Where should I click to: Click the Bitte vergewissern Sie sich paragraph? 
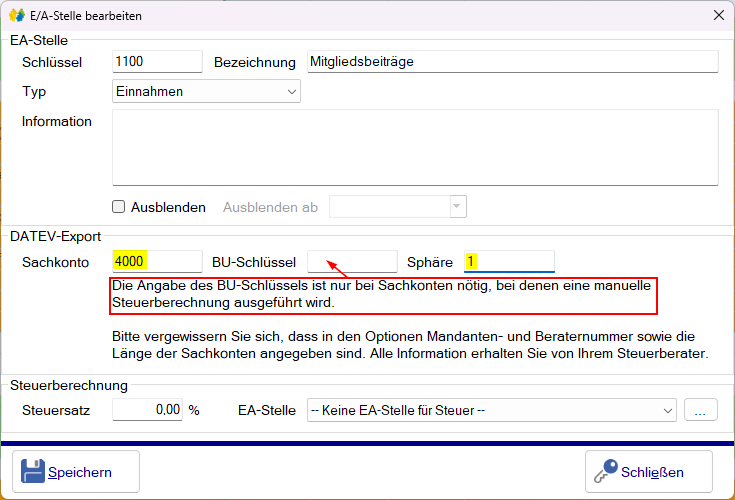pos(410,345)
